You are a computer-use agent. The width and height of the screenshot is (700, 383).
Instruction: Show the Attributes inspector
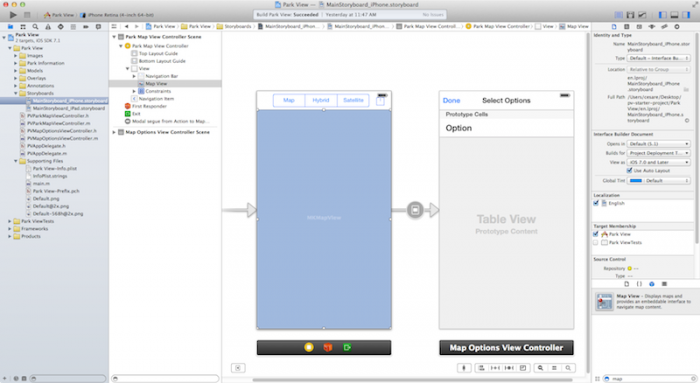pos(652,27)
